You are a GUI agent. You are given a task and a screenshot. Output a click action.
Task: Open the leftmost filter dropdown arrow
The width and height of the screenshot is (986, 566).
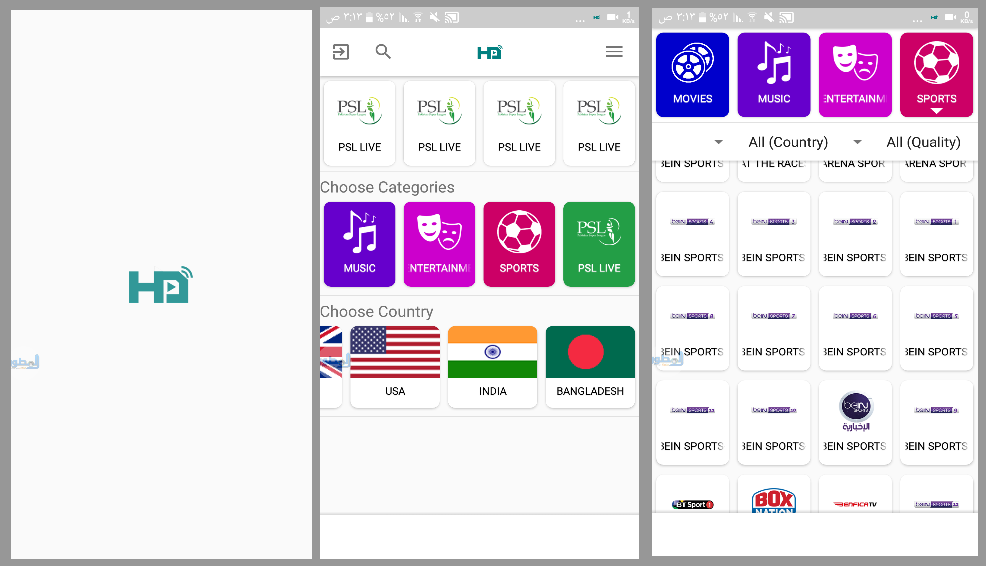point(718,142)
